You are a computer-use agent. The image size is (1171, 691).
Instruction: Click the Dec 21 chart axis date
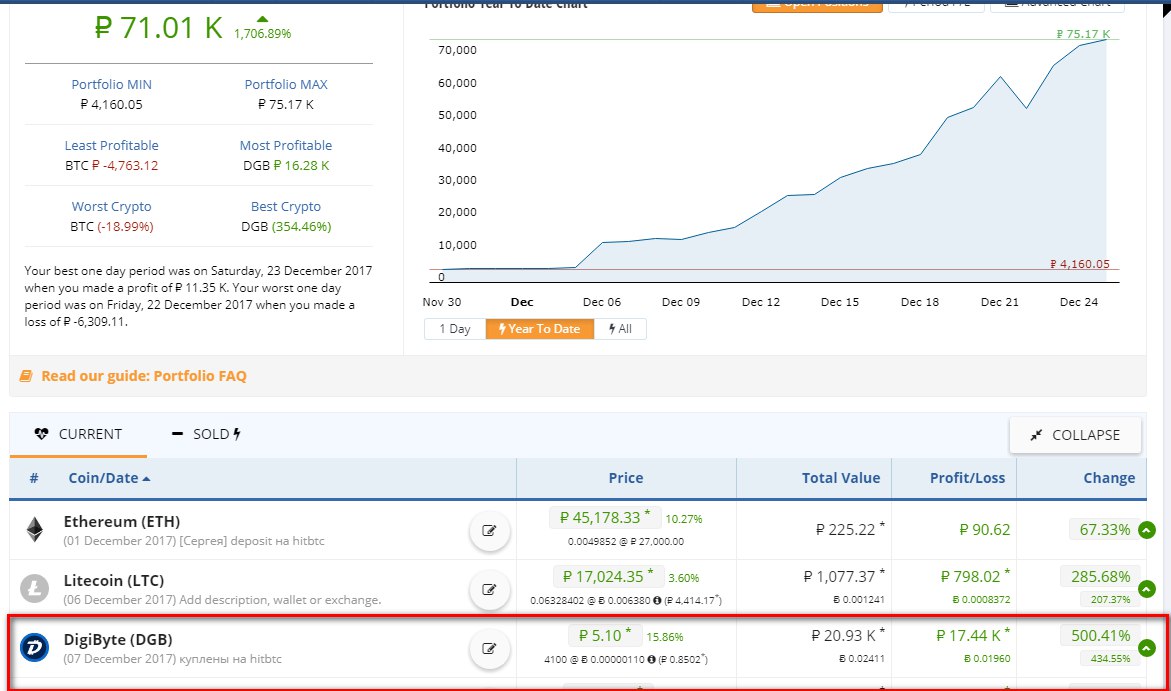coord(999,302)
